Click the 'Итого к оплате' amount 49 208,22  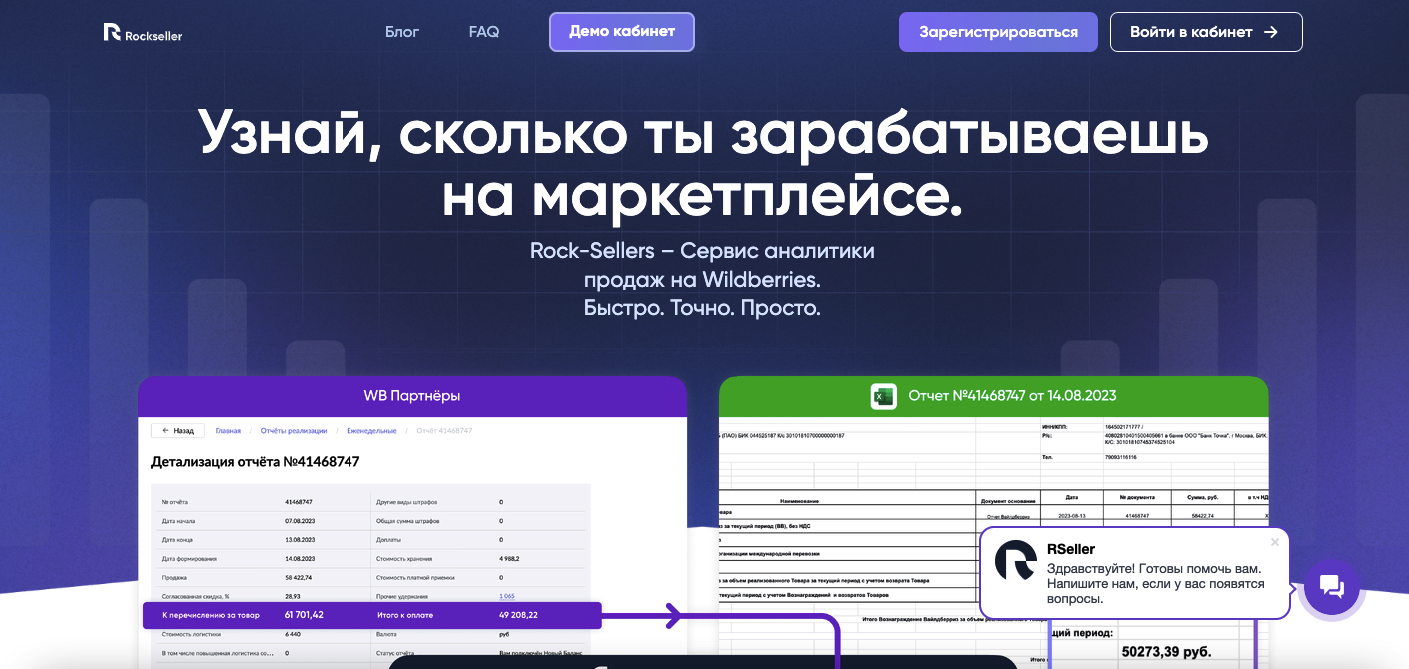tap(518, 615)
